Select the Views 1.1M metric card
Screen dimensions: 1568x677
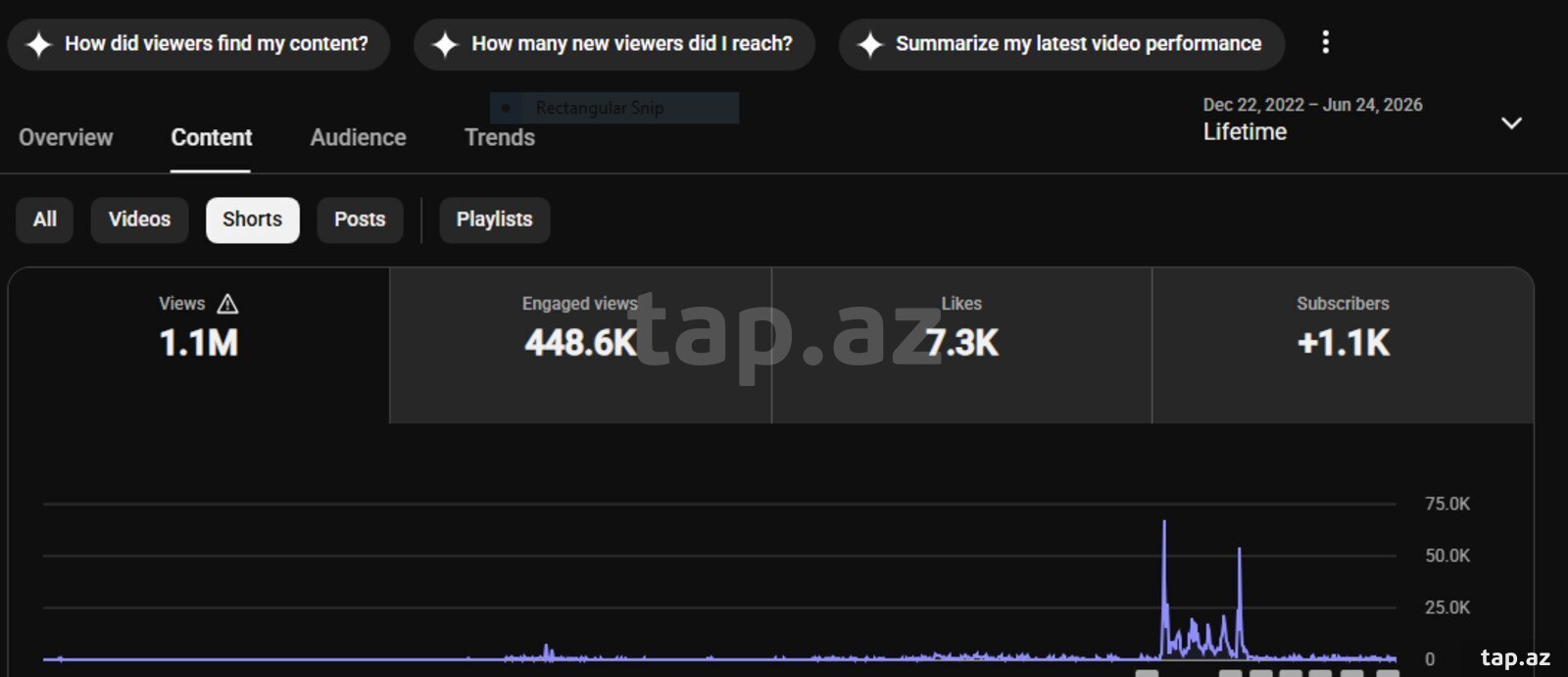199,346
